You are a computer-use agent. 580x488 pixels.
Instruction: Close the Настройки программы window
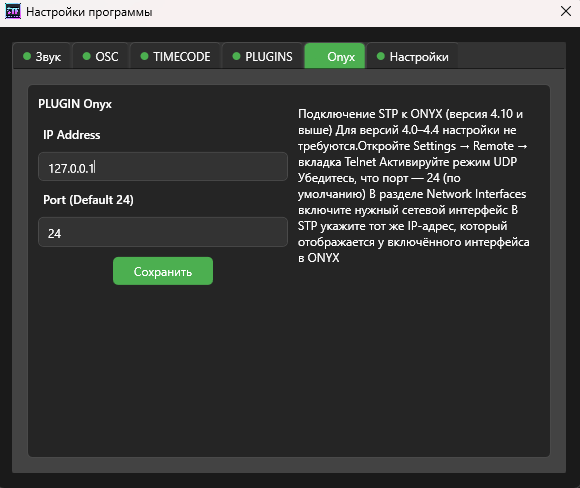[x=566, y=11]
